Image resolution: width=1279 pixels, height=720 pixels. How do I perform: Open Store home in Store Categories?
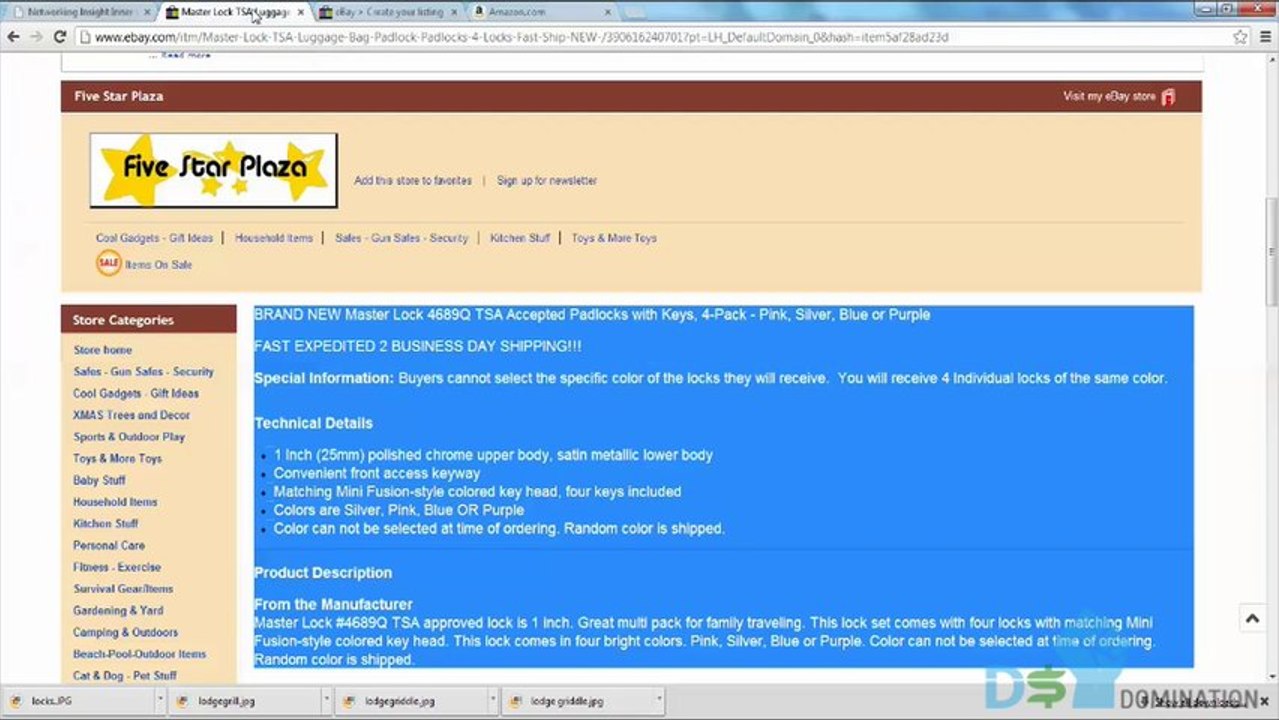point(102,350)
